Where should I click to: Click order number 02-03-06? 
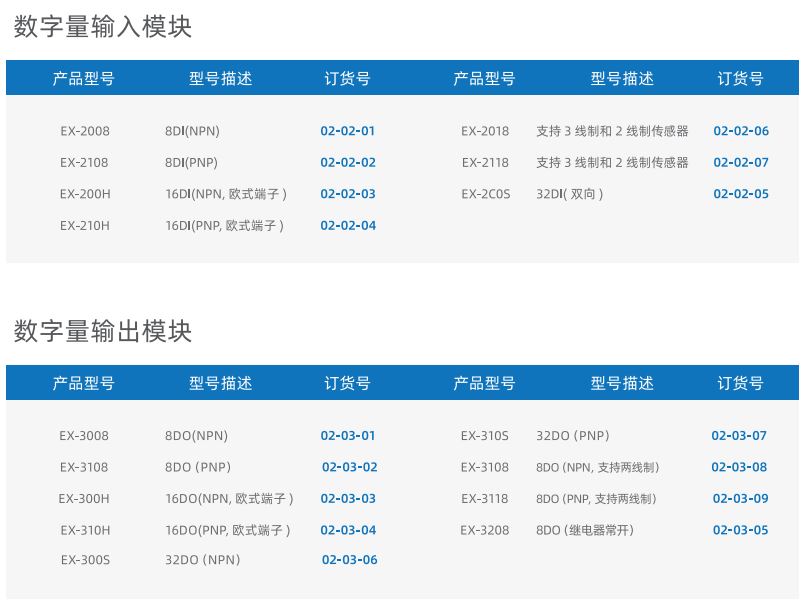coord(349,560)
